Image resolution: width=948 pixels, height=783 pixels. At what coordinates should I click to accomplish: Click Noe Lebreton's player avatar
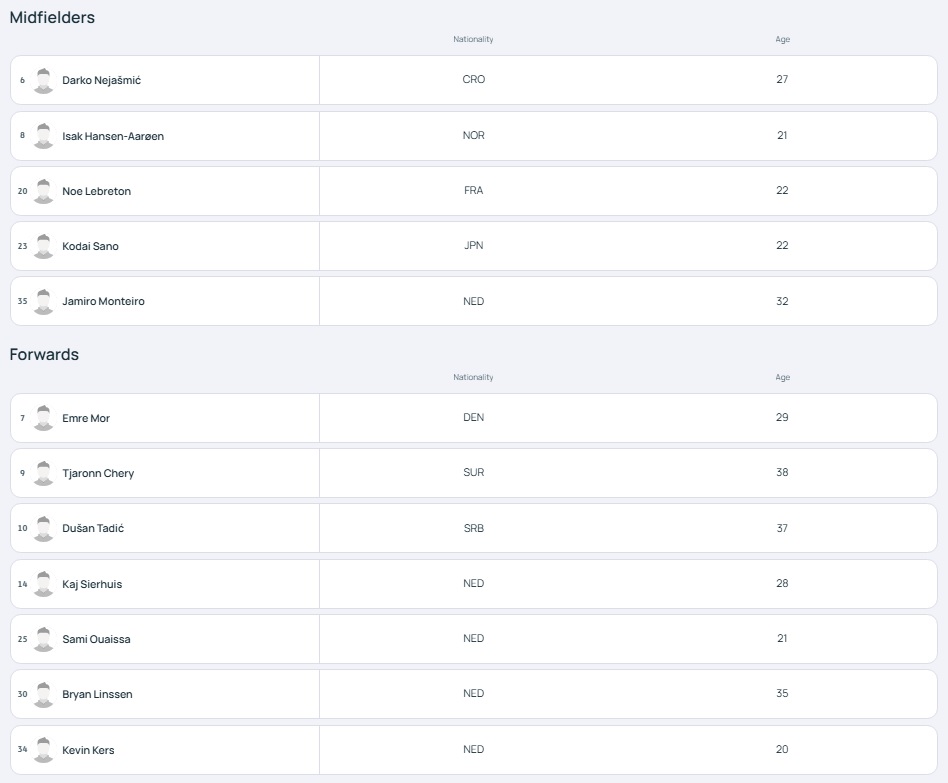[43, 191]
